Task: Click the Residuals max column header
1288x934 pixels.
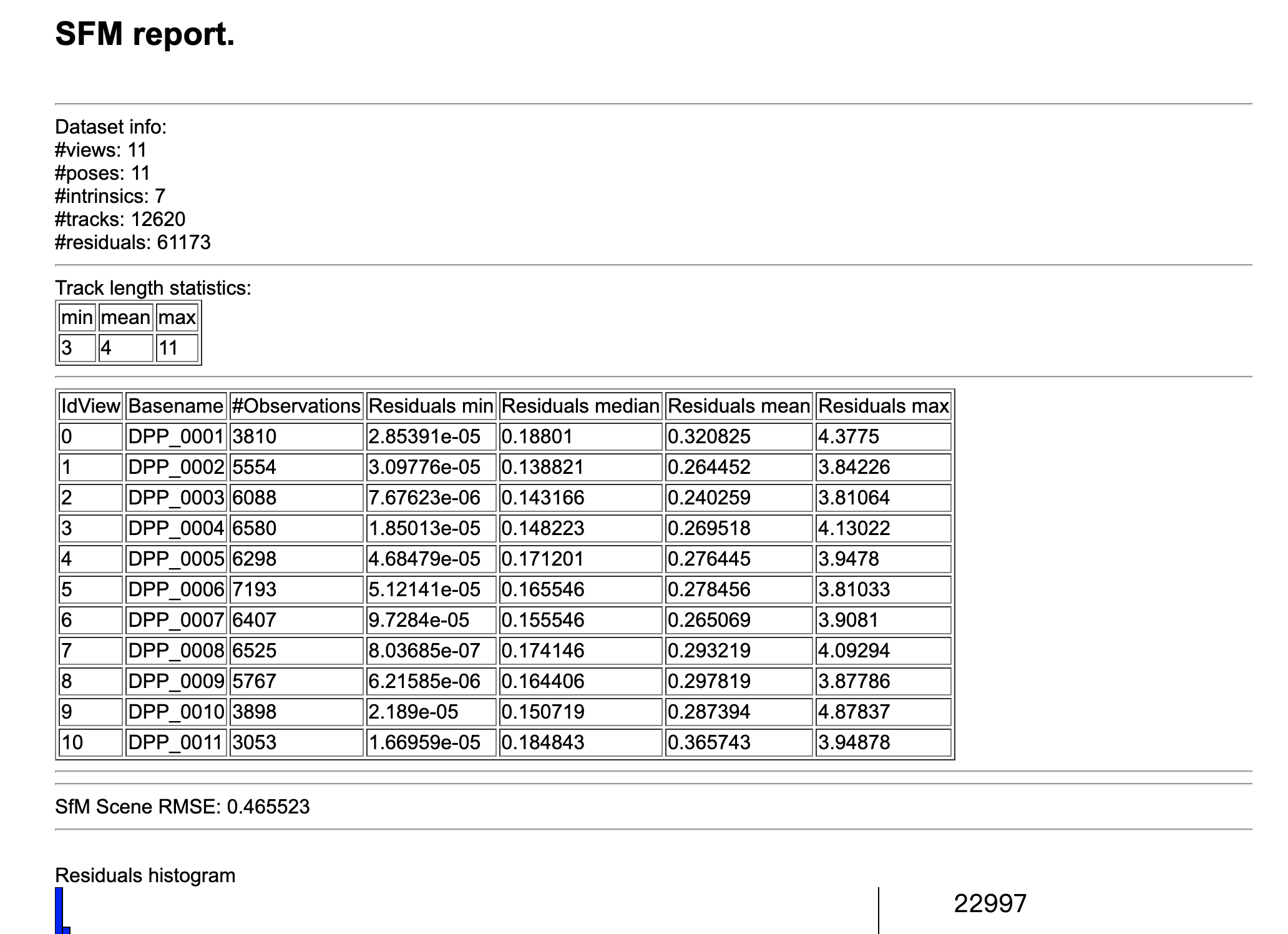Action: [883, 406]
